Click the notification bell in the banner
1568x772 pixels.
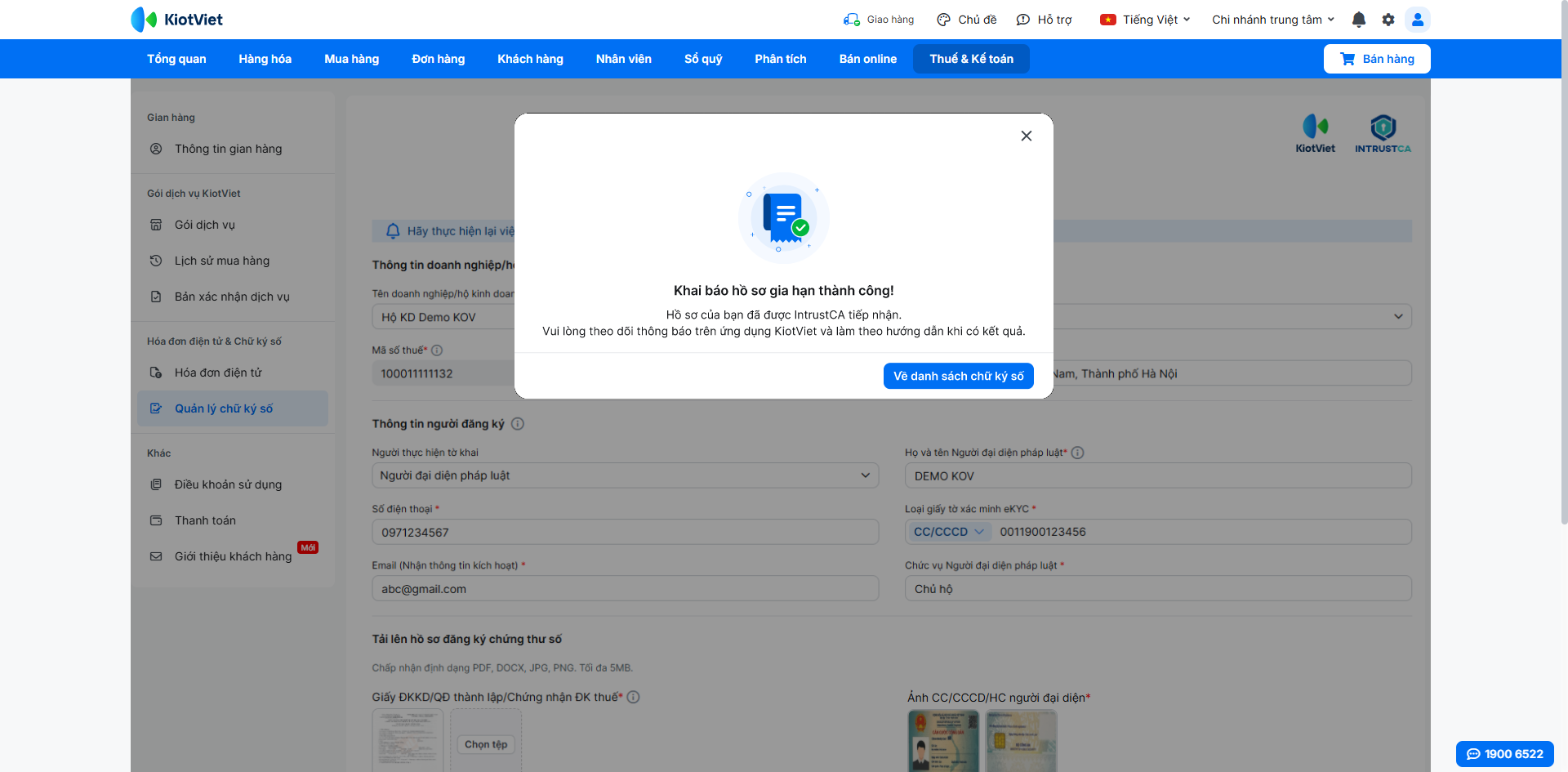click(x=393, y=231)
